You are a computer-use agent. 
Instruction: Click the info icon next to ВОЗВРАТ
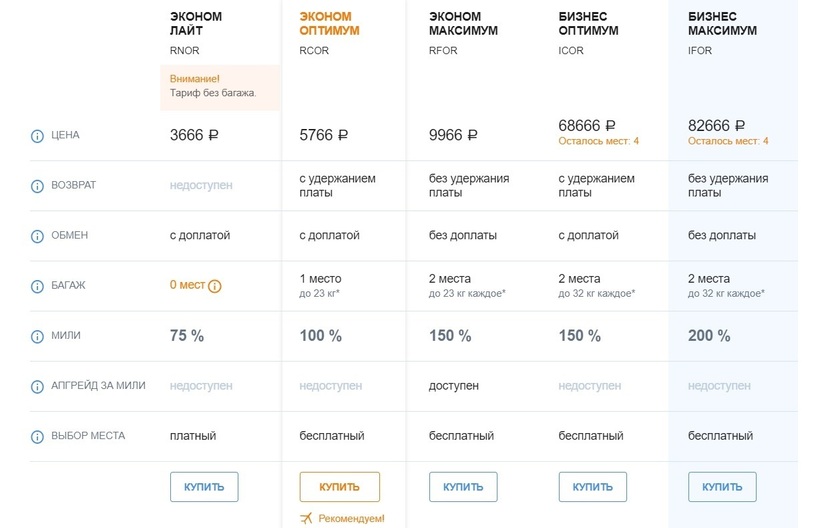[38, 186]
